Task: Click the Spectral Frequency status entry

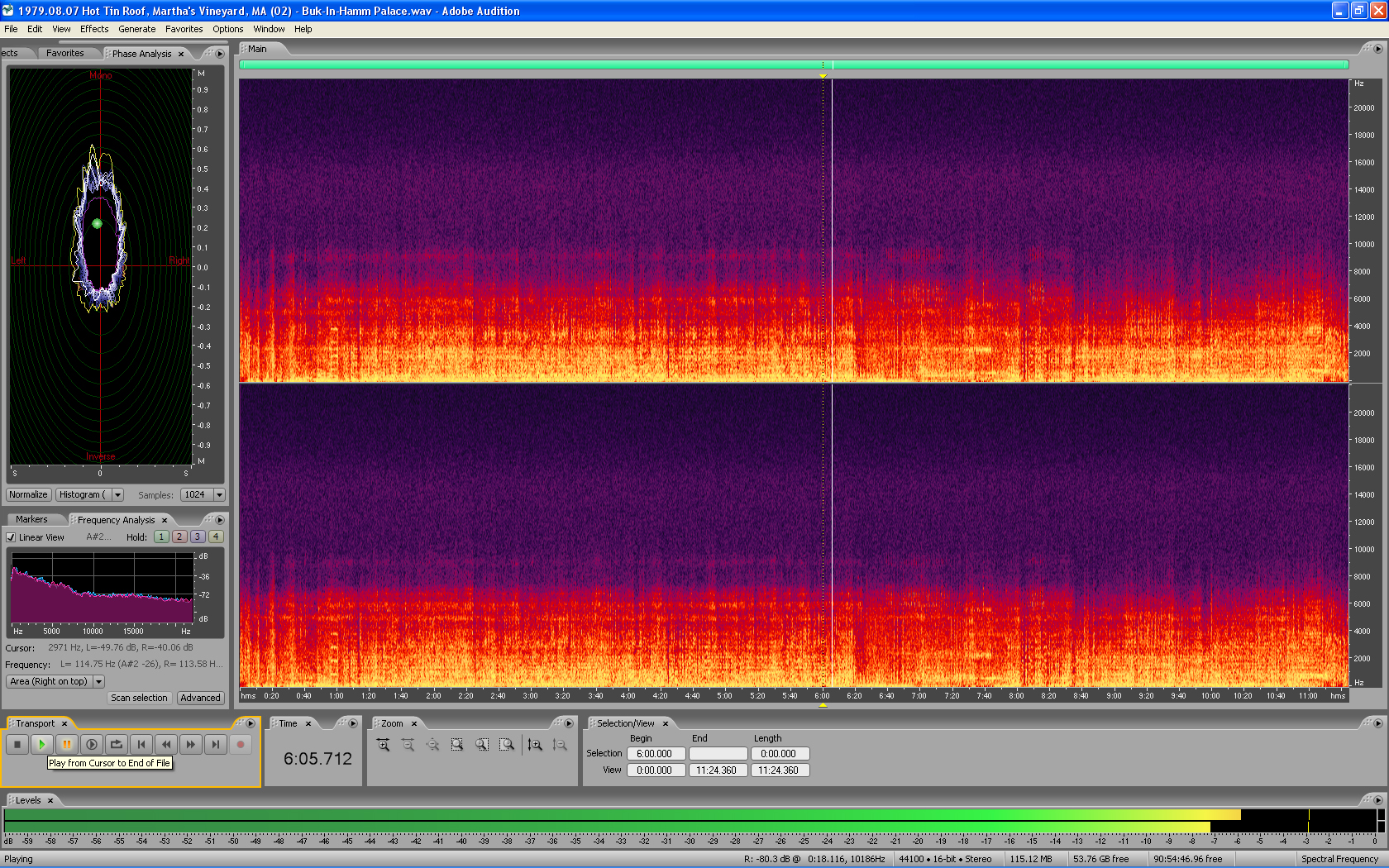Action: click(x=1339, y=859)
